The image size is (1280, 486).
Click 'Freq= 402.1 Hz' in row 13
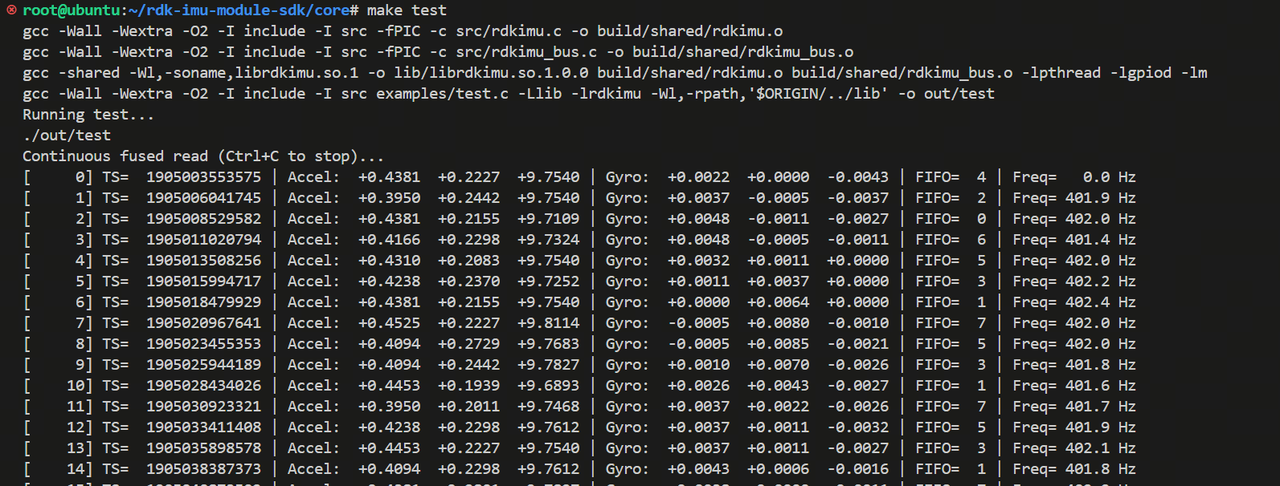(x=1074, y=447)
